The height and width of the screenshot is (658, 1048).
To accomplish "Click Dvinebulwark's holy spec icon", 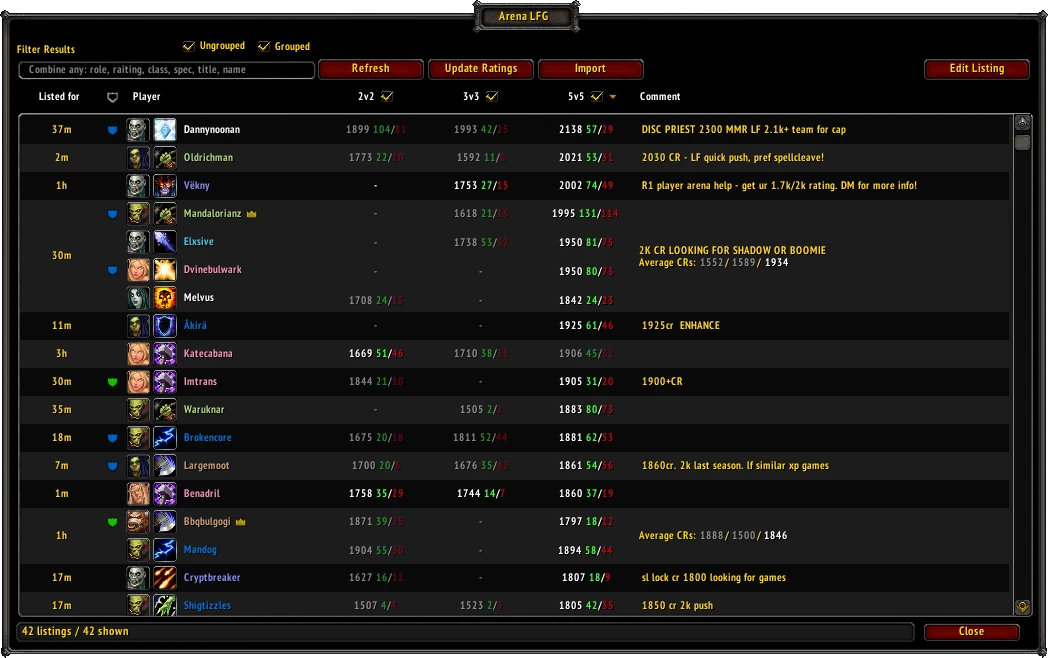I will (x=165, y=270).
